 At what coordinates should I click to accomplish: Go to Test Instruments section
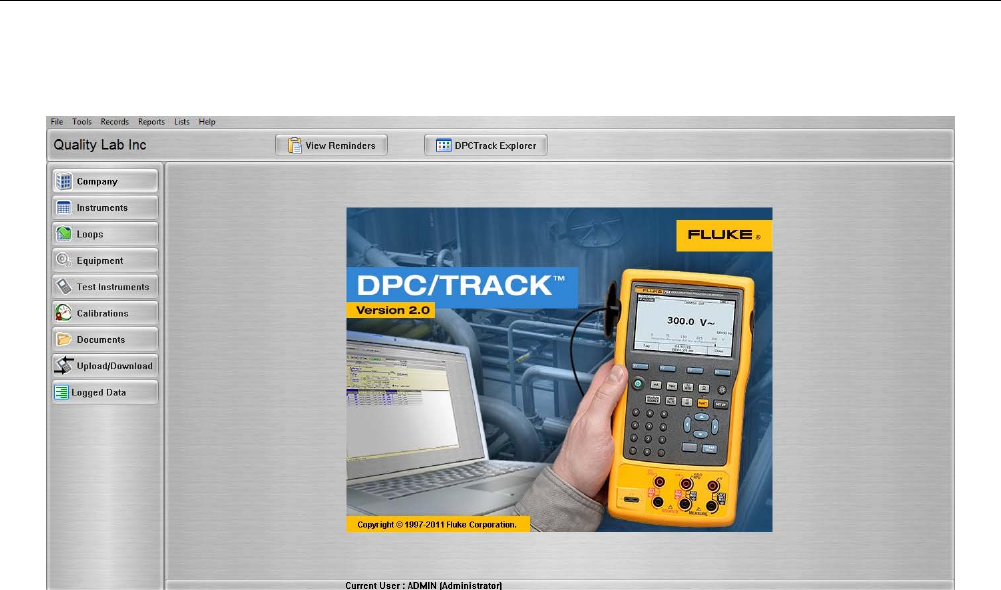click(x=105, y=286)
